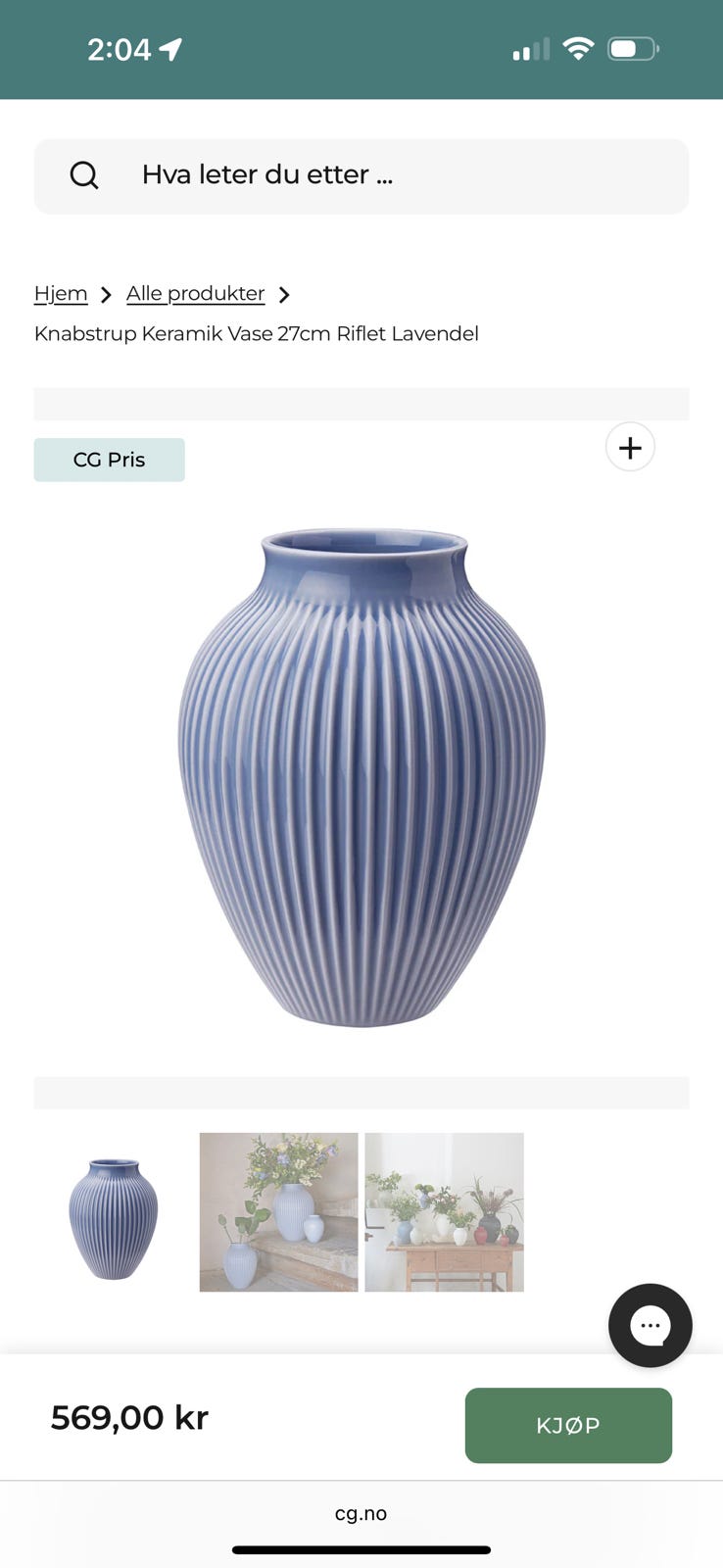Click the chevron after Hjem breadcrumb
The image size is (723, 1568).
106,295
